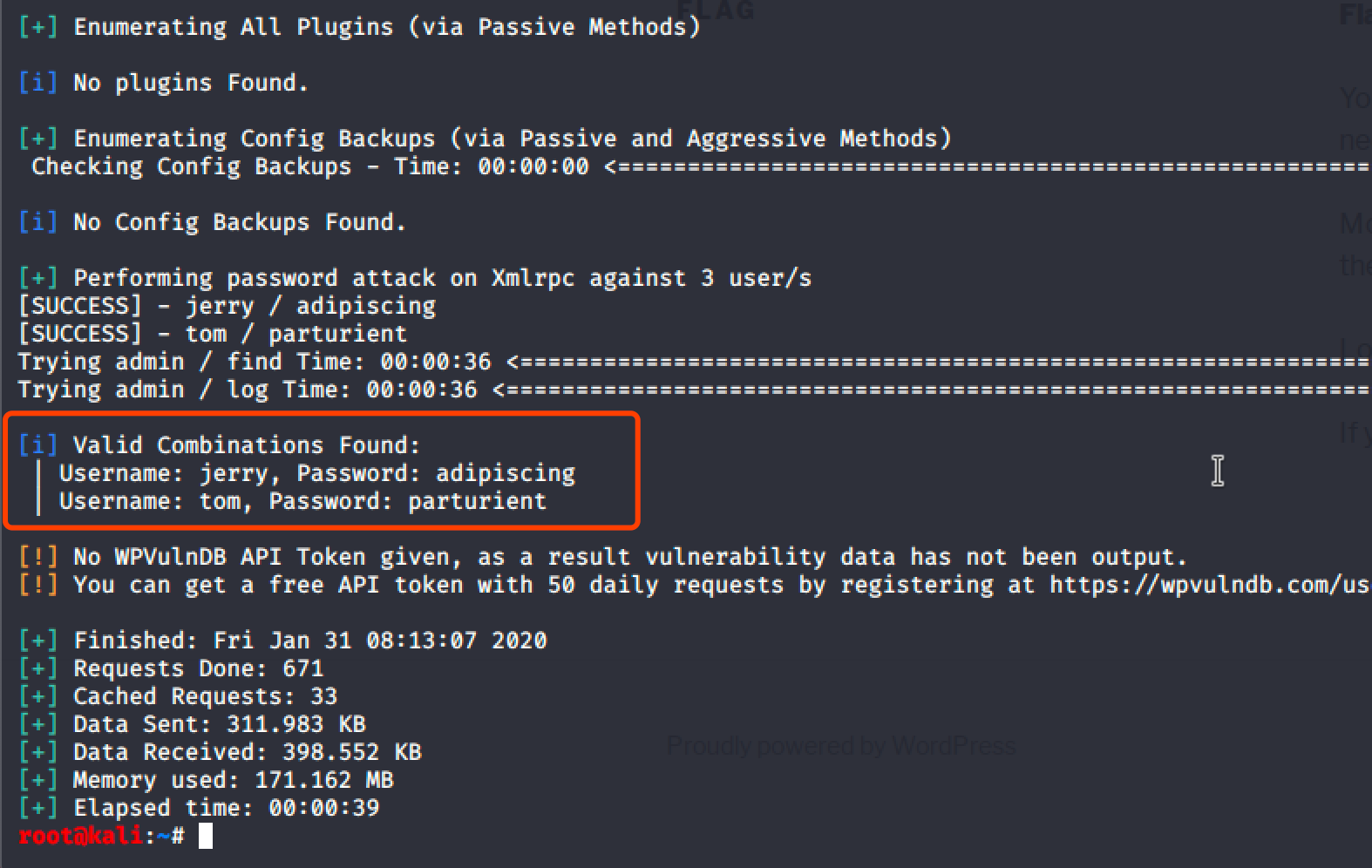Click the 'Trying admin / find' progress line
Viewport: 1372px width, 868px height.
tap(255, 362)
